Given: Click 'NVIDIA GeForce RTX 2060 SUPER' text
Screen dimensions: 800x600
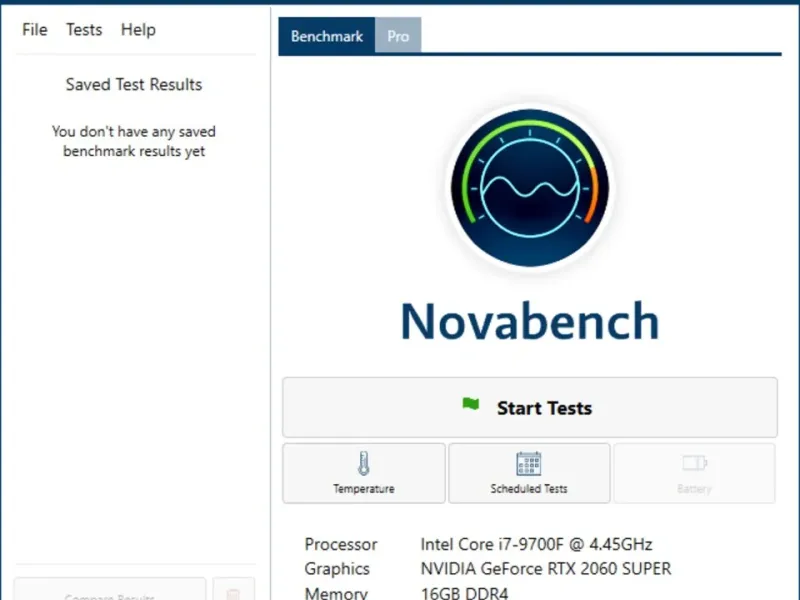Looking at the screenshot, I should point(546,568).
